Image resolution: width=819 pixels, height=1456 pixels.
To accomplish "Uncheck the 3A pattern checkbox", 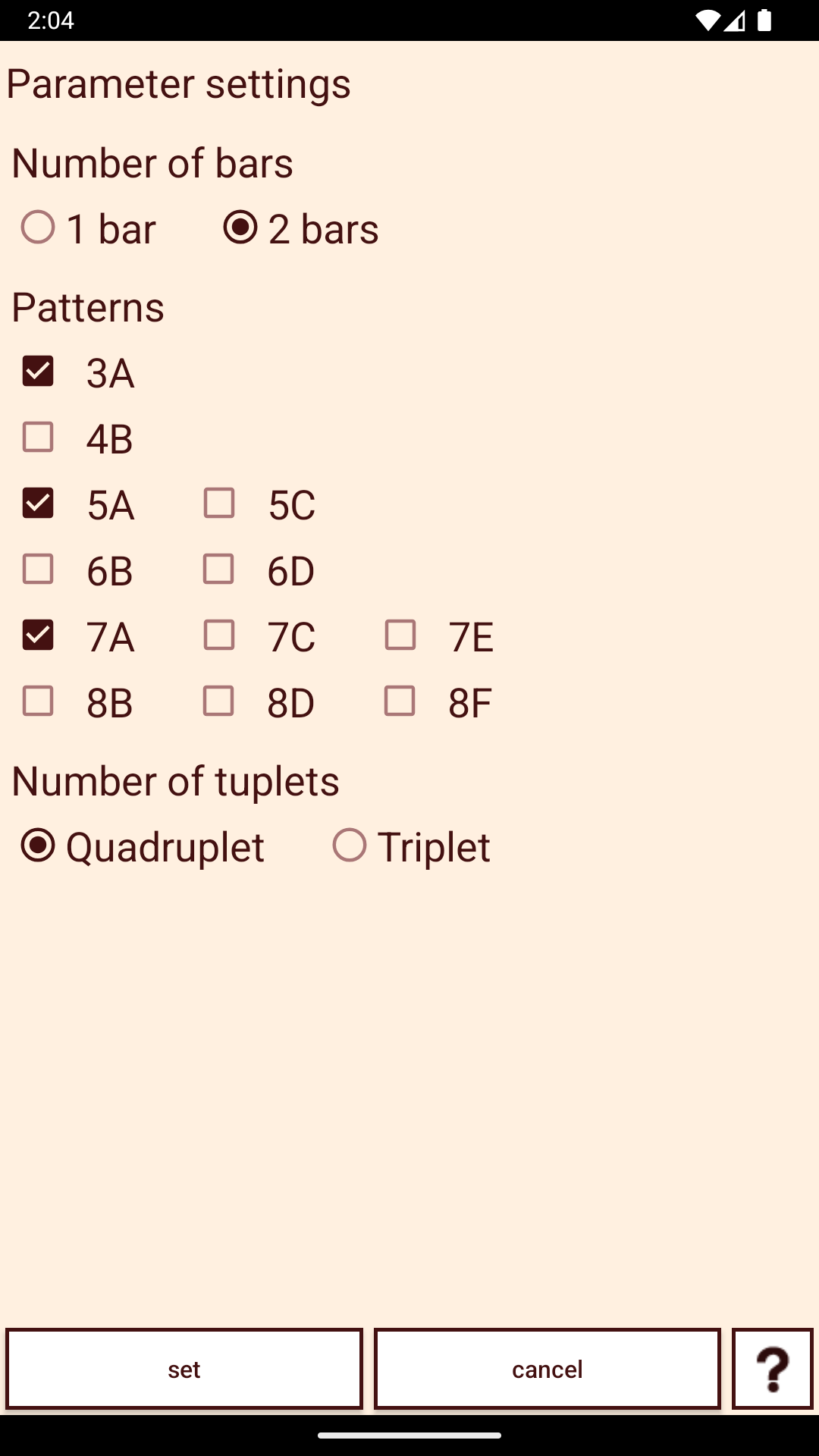I will 38,372.
